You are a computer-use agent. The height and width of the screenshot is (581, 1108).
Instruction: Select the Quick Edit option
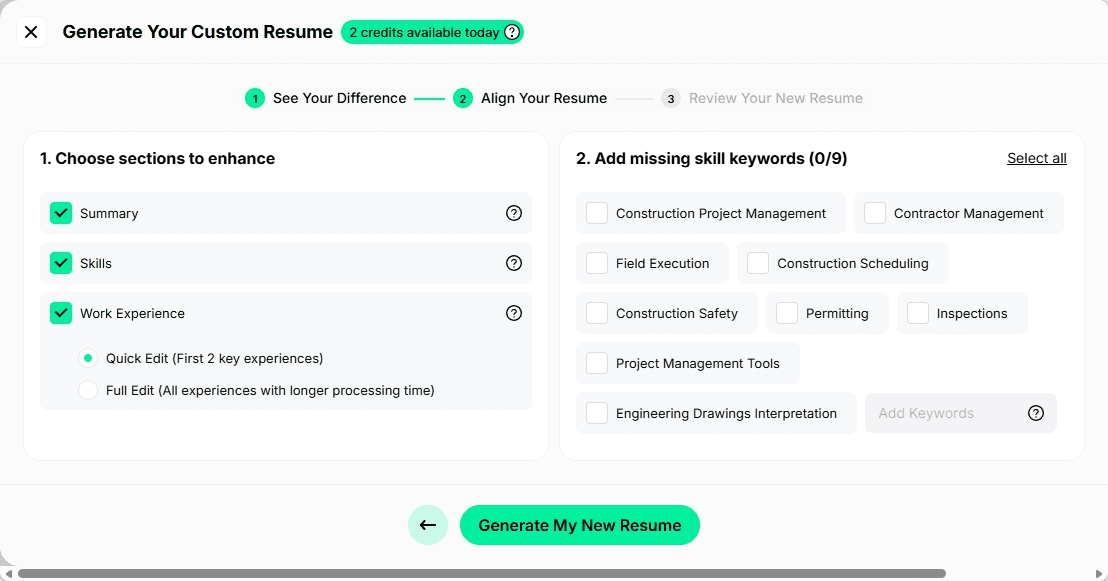(88, 358)
